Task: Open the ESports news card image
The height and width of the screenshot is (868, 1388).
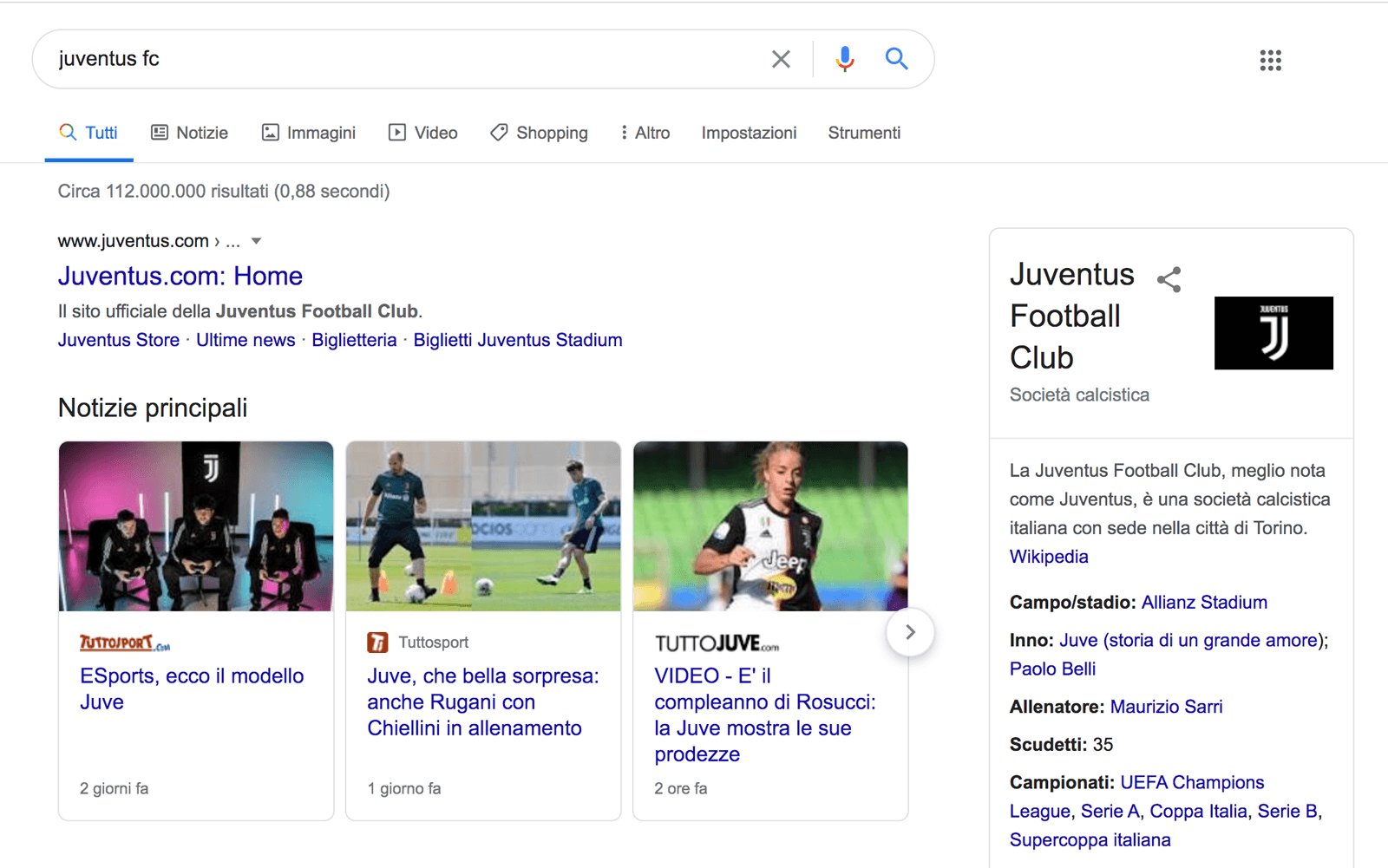Action: 196,526
